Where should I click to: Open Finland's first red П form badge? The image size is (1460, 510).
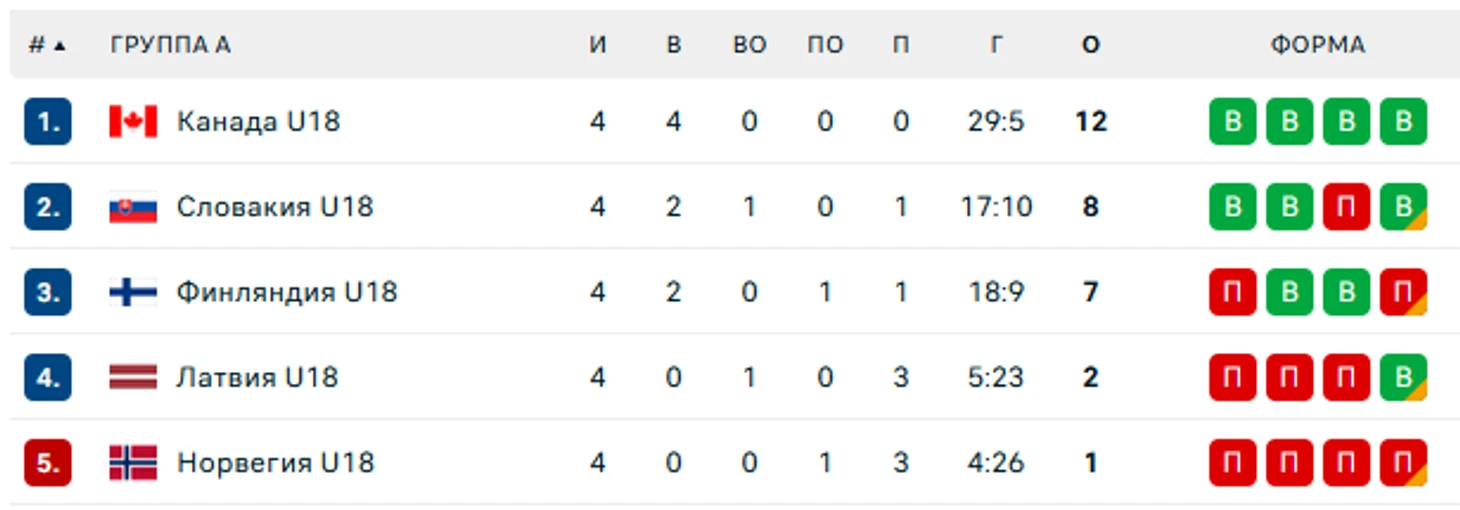pos(1232,292)
